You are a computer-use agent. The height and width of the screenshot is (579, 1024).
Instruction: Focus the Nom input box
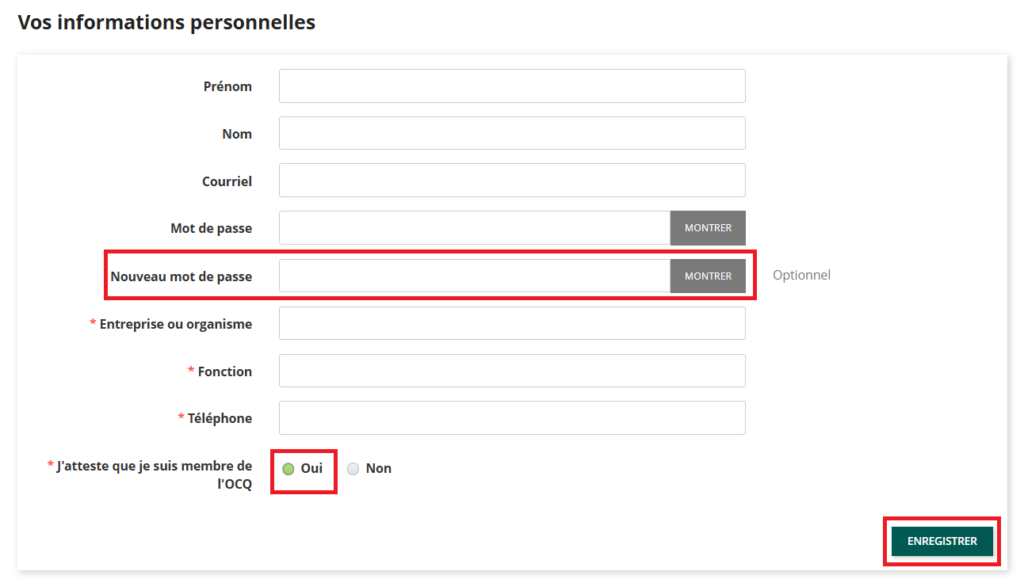(x=512, y=133)
